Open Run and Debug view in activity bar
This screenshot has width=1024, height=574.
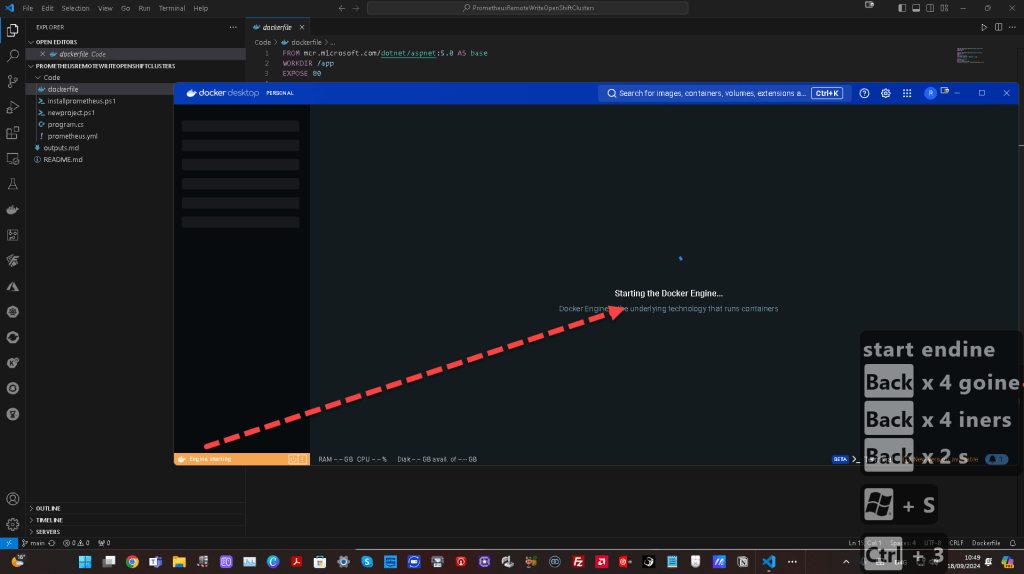pyautogui.click(x=12, y=107)
